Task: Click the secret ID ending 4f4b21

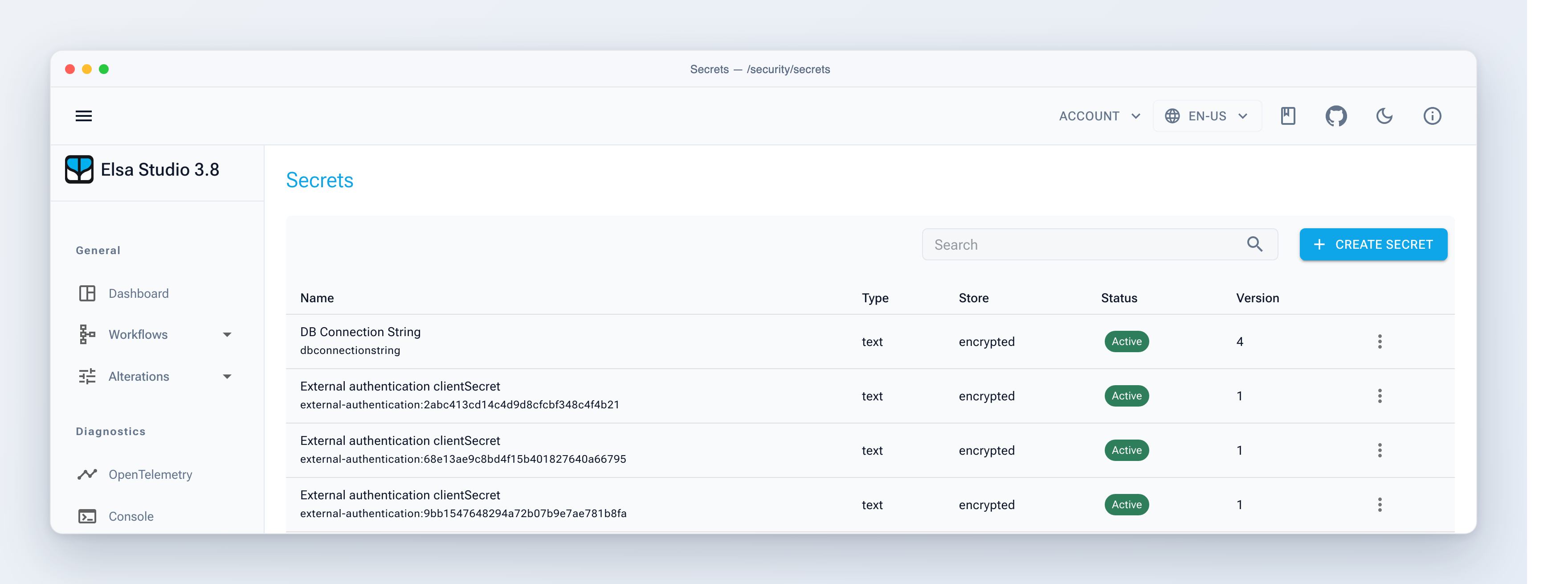Action: click(x=460, y=404)
